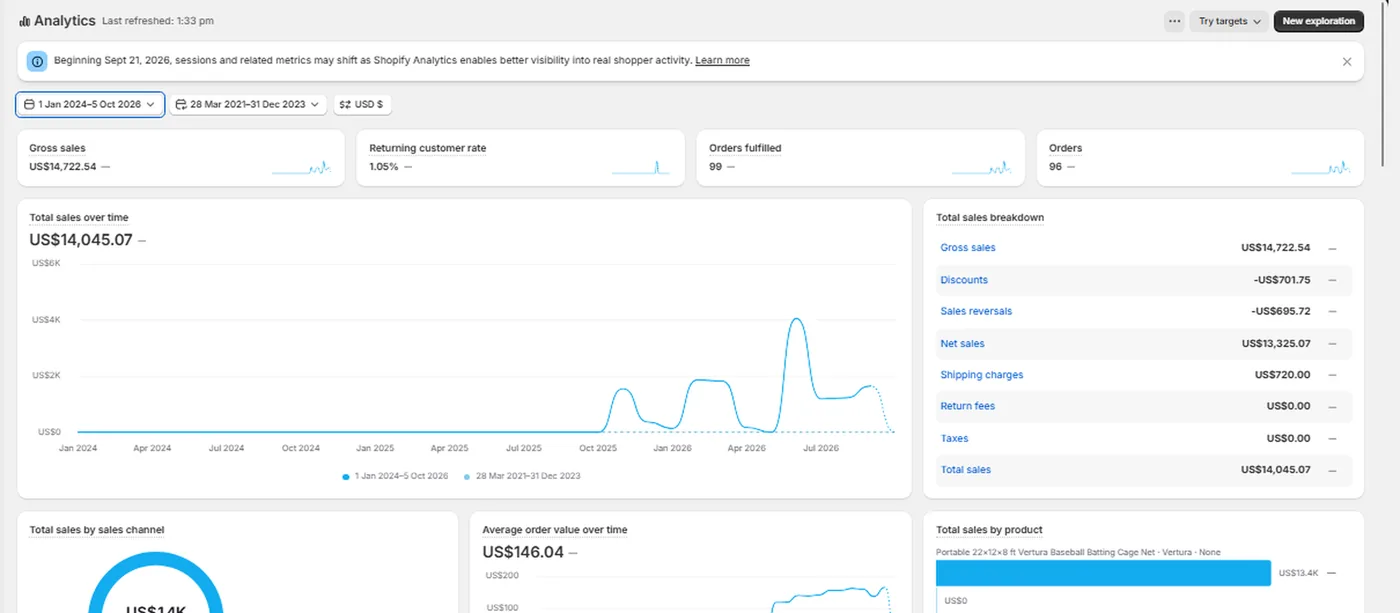Screen dimensions: 1400x613
Task: Open the Total sales breakdown report
Action: (x=990, y=218)
